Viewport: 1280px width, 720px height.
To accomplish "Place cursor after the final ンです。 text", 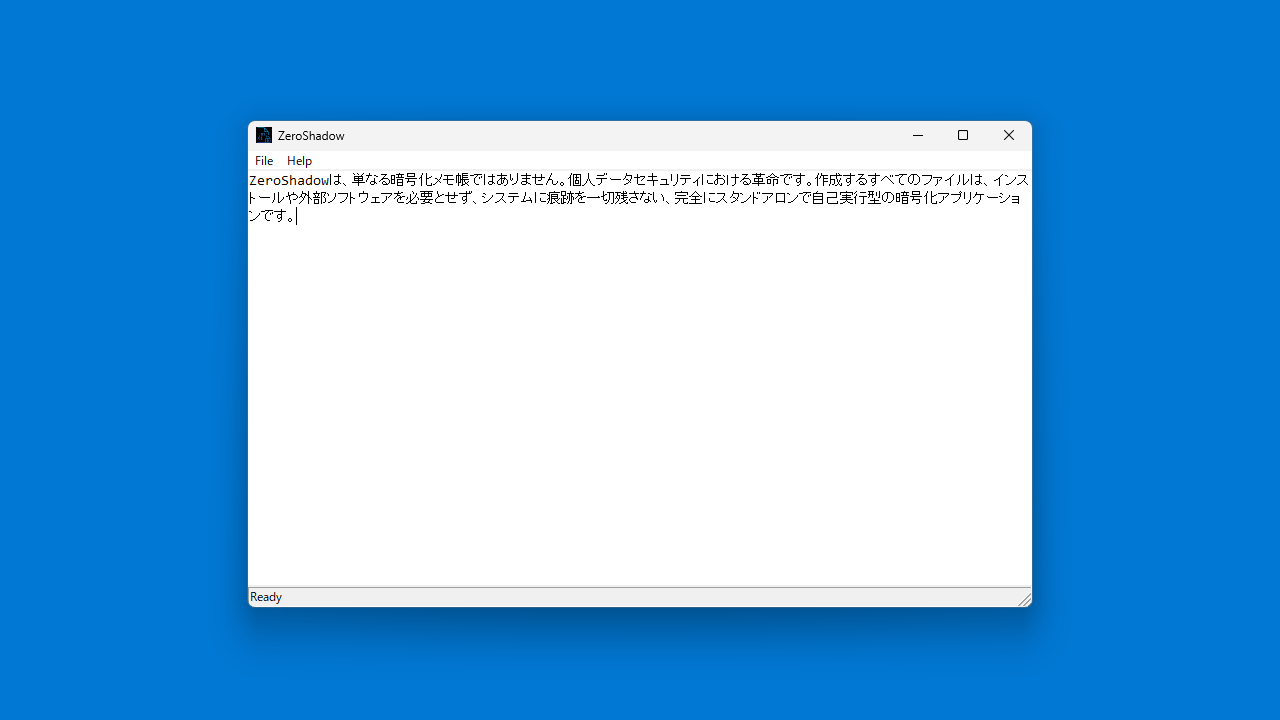I will coord(296,216).
